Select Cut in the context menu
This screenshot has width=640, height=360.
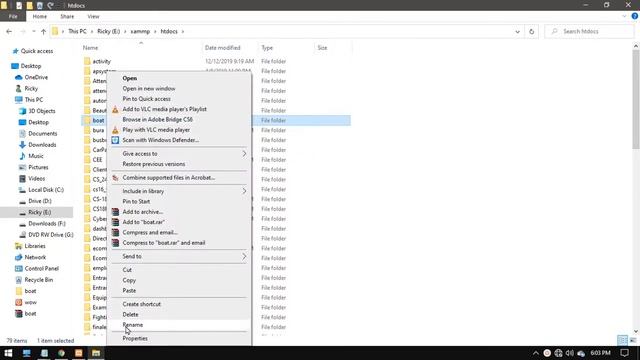(127, 270)
